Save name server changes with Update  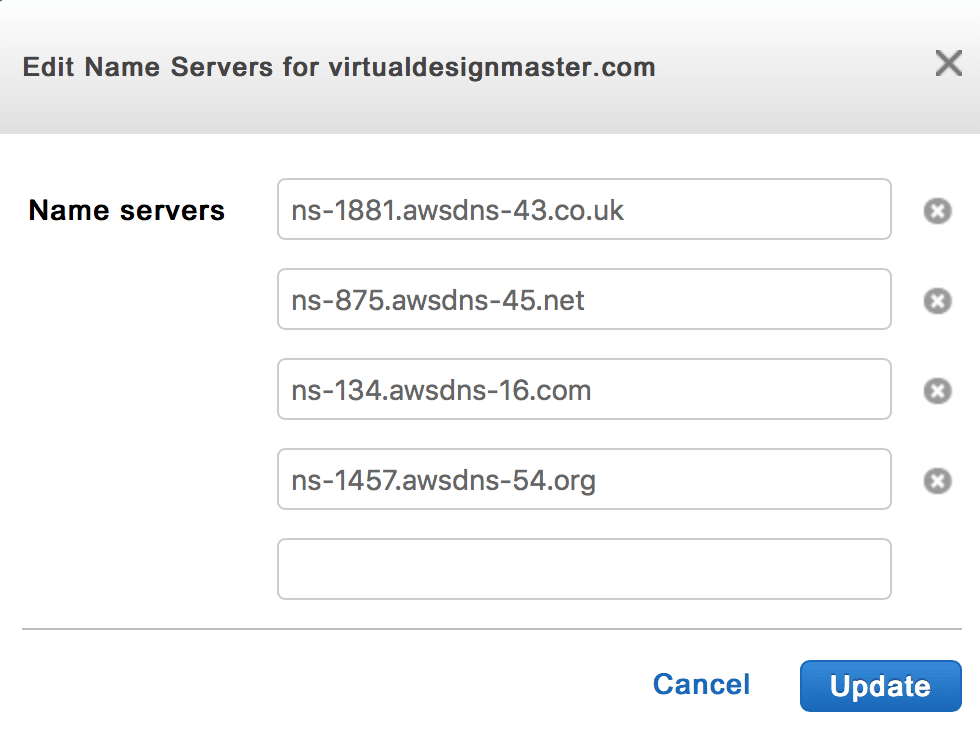click(880, 686)
